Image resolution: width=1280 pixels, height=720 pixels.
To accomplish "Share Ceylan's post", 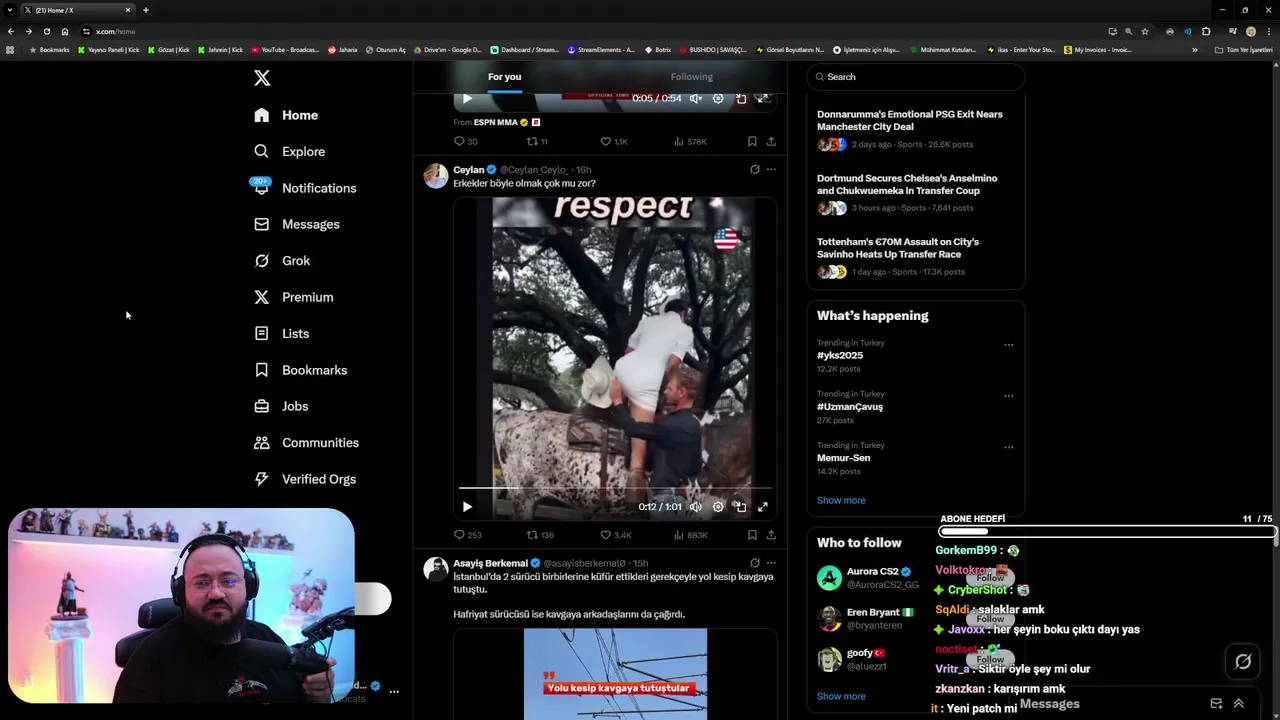I will click(x=771, y=535).
